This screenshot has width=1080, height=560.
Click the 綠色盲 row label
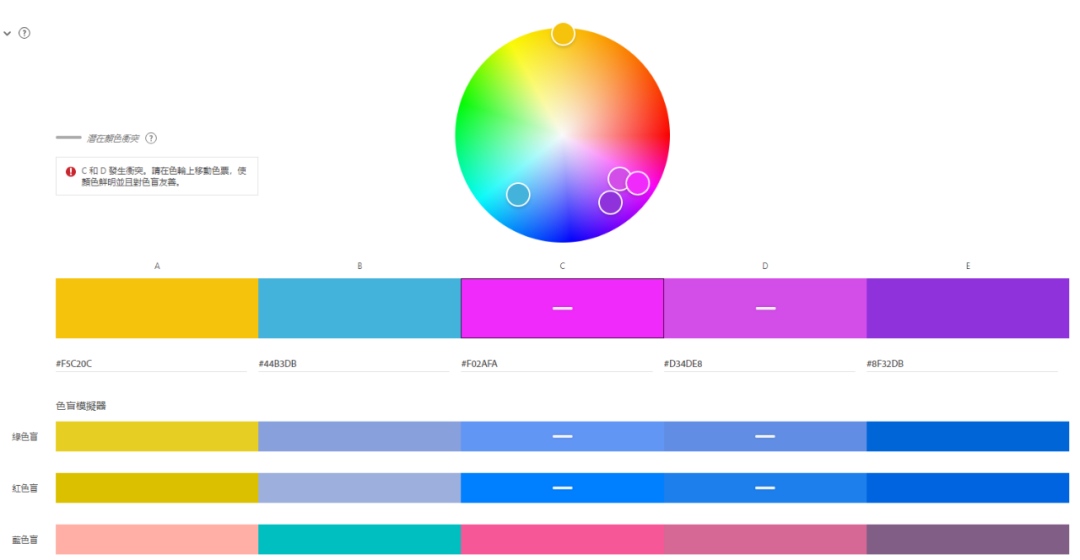[x=25, y=437]
